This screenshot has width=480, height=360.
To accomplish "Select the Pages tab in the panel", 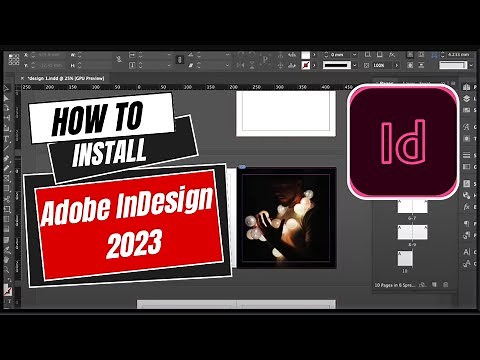I will pyautogui.click(x=387, y=83).
